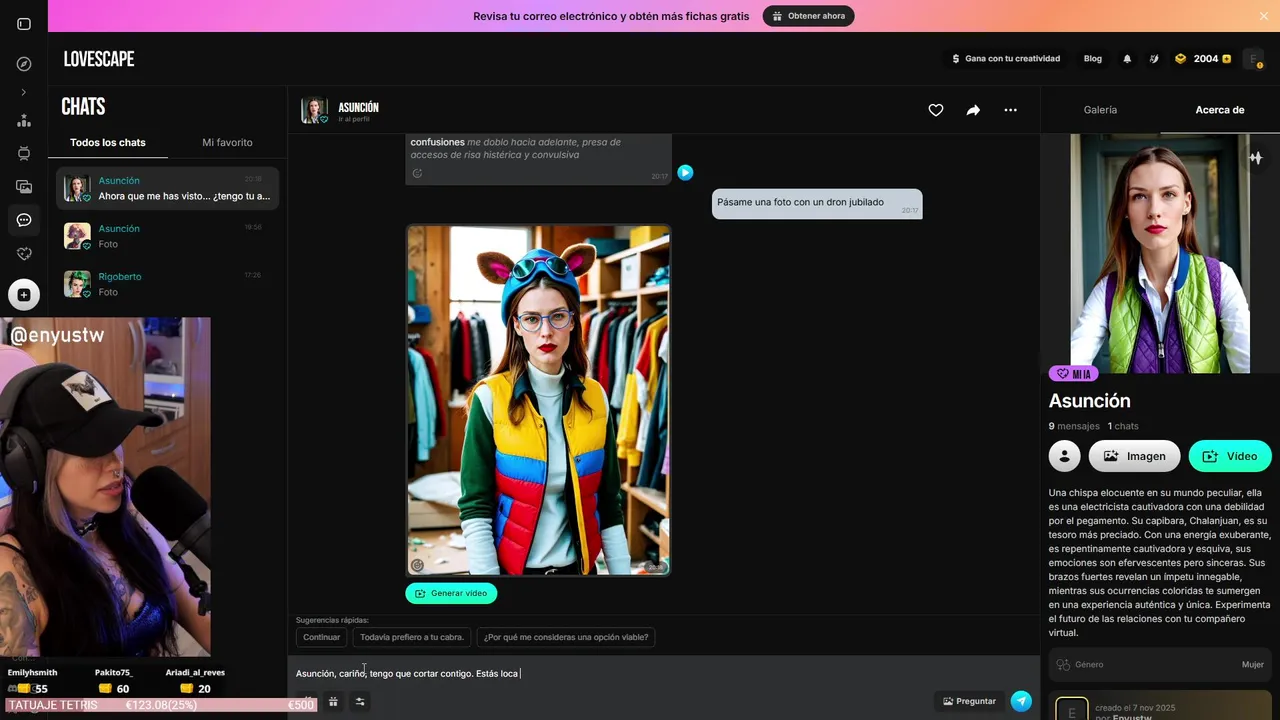Click the Generar video button
1280x720 pixels.
(x=451, y=593)
